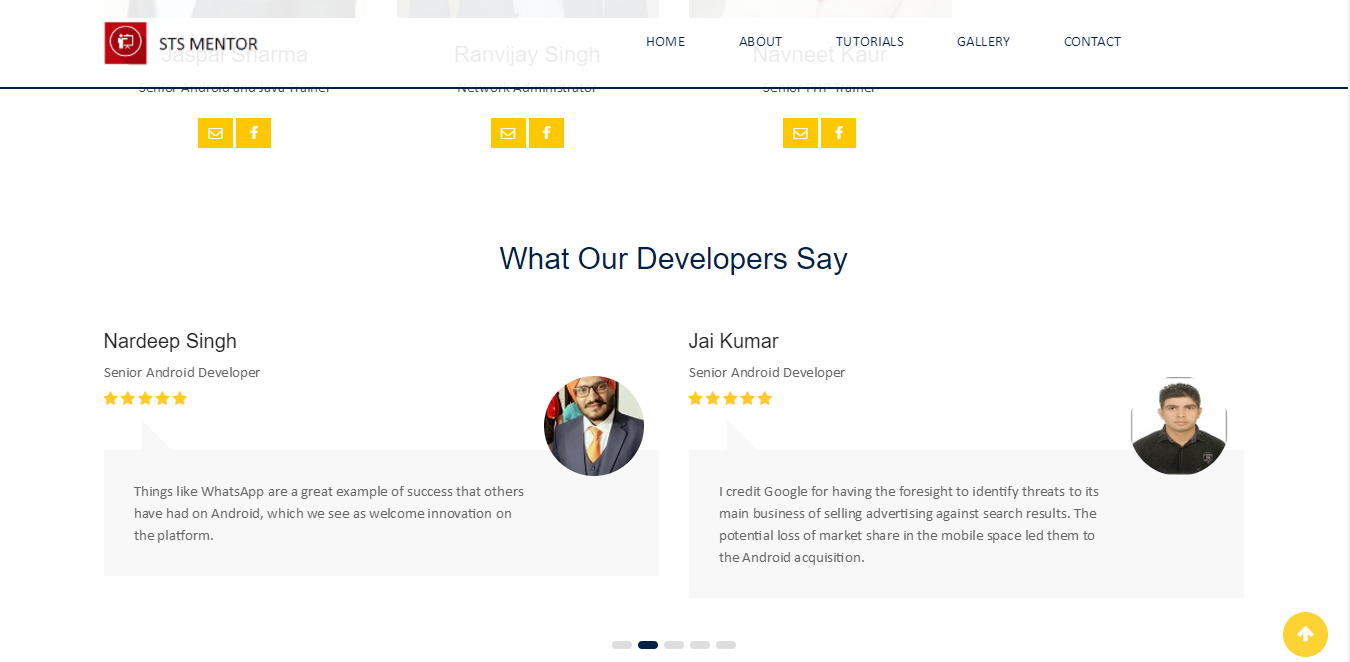Click Nardeep Singh's profile photo
Image resolution: width=1350 pixels, height=662 pixels.
coord(594,426)
